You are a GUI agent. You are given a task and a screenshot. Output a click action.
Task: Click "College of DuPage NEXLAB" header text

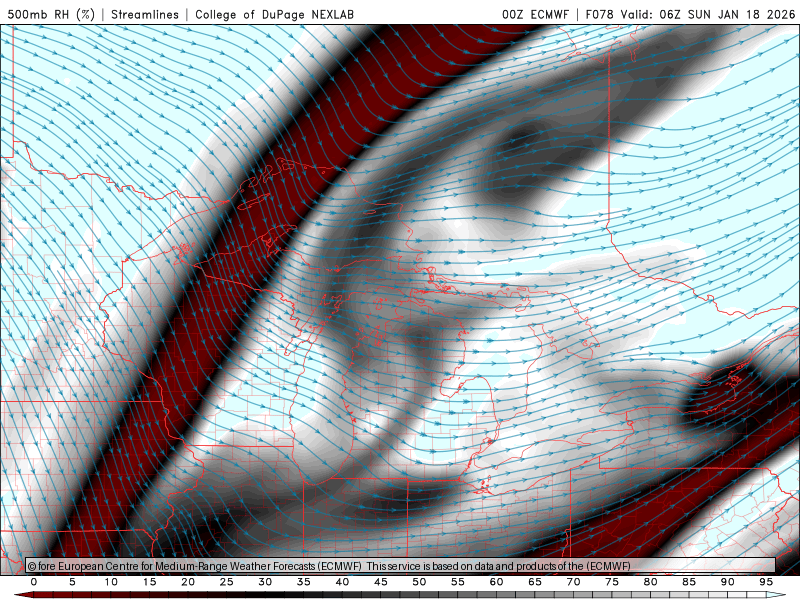point(274,14)
